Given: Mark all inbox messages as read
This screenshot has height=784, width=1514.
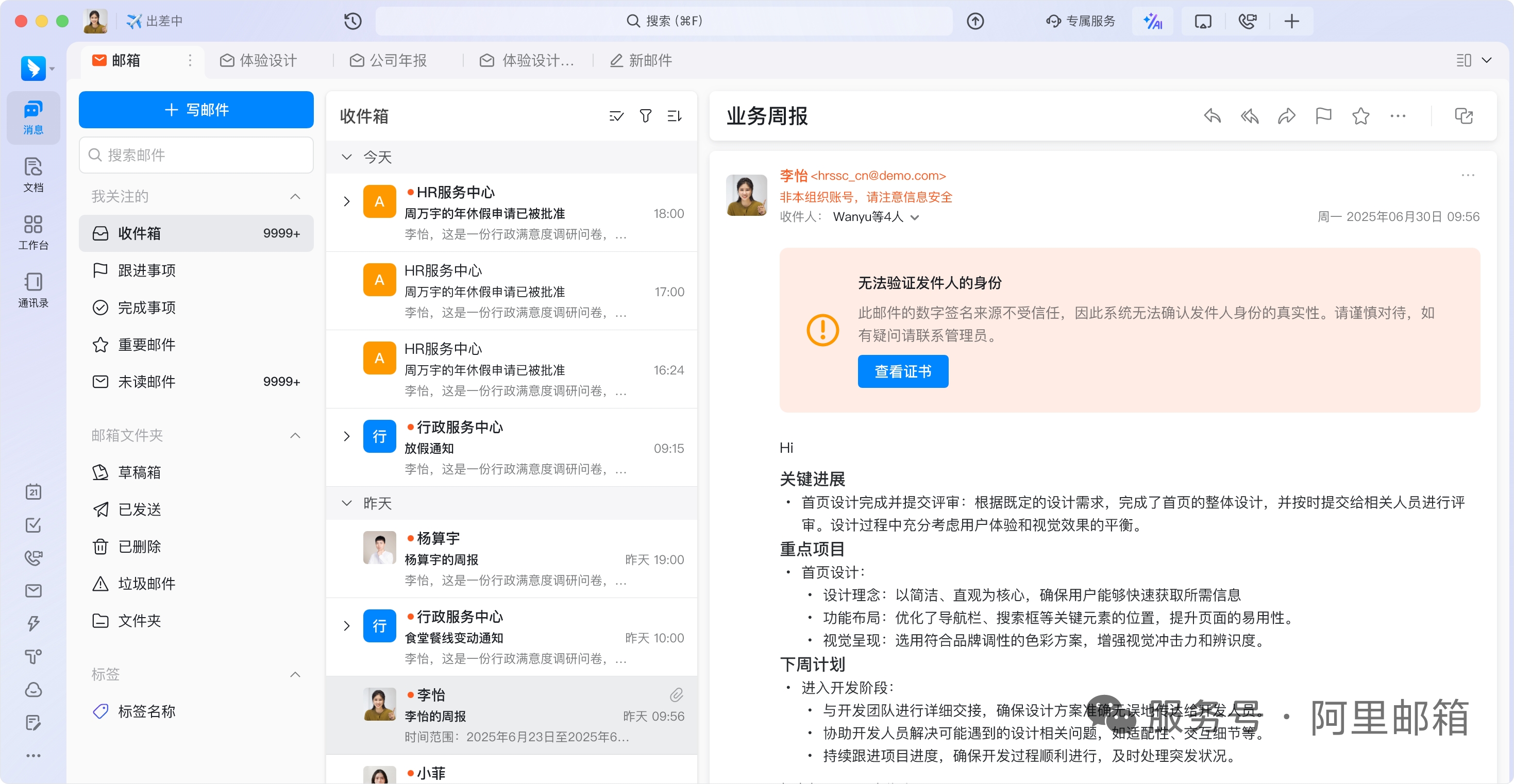Looking at the screenshot, I should [616, 116].
